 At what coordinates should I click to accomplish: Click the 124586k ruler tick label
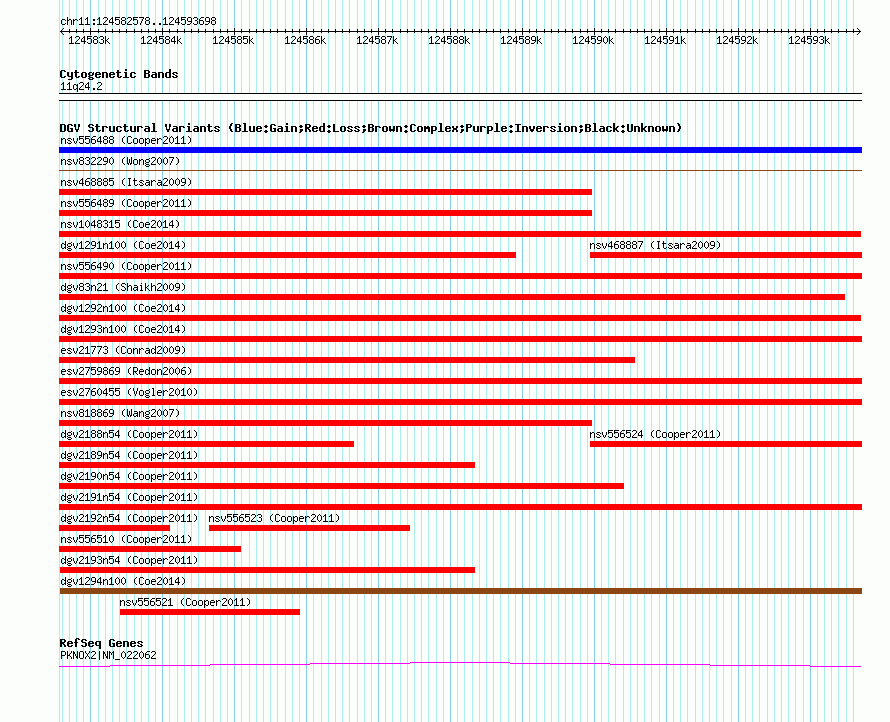[305, 40]
